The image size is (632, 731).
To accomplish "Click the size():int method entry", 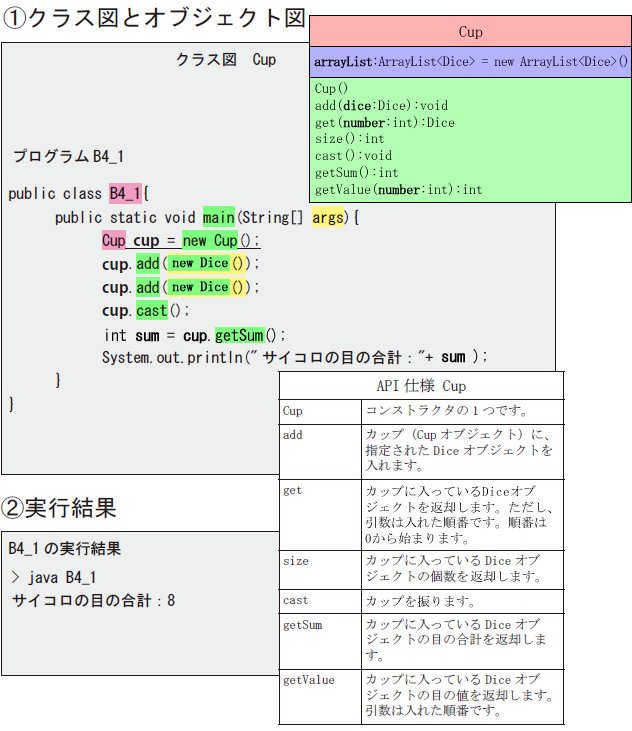I will coord(349,139).
